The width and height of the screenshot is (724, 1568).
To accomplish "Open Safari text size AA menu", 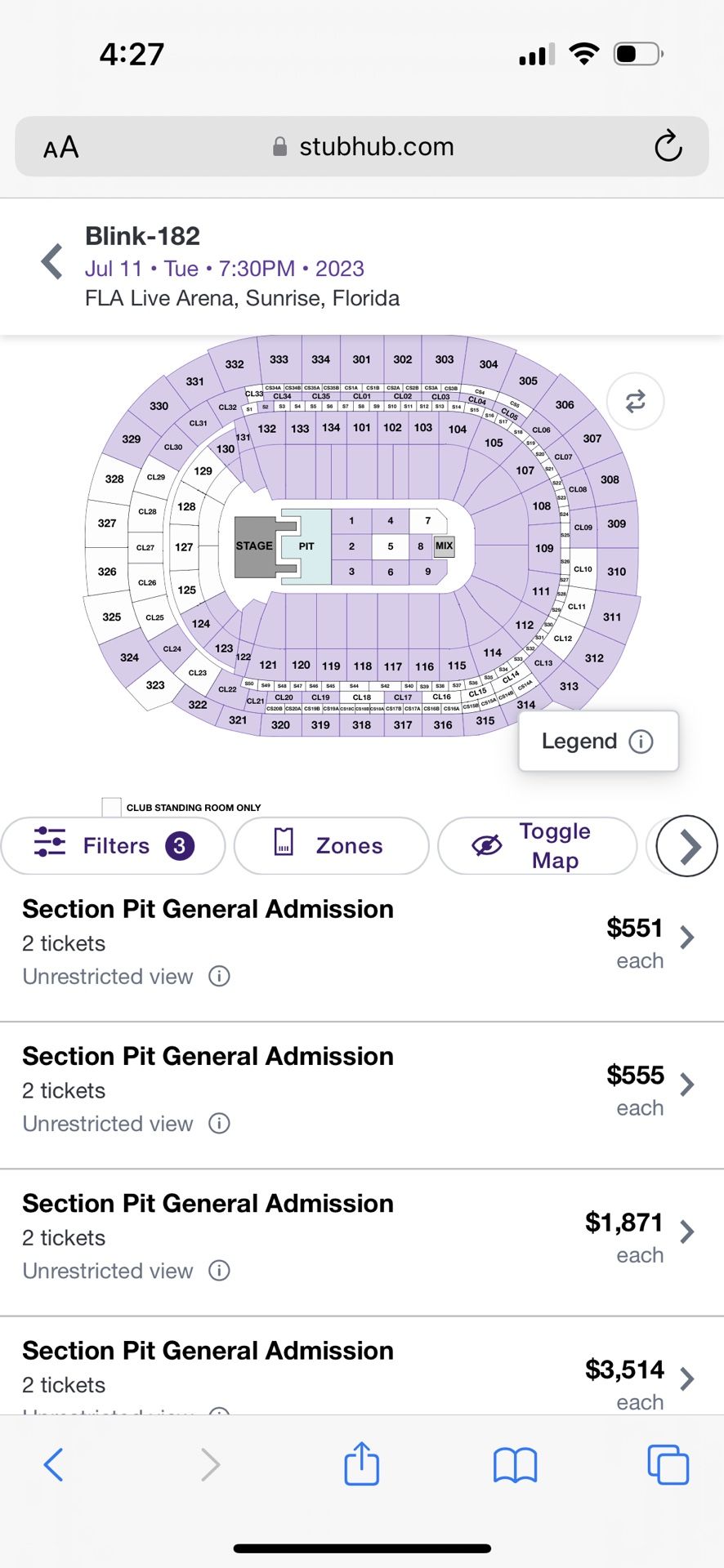I will tap(61, 148).
